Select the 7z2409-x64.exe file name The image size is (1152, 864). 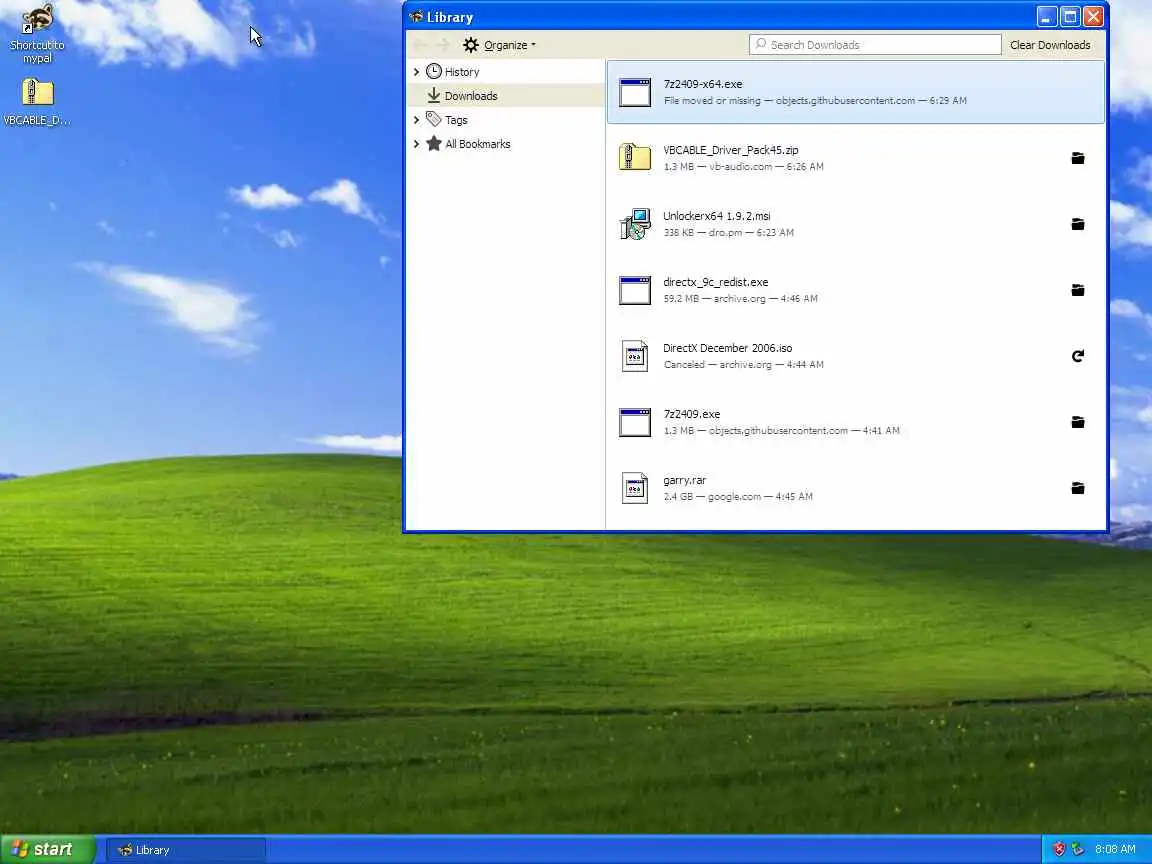[x=702, y=84]
